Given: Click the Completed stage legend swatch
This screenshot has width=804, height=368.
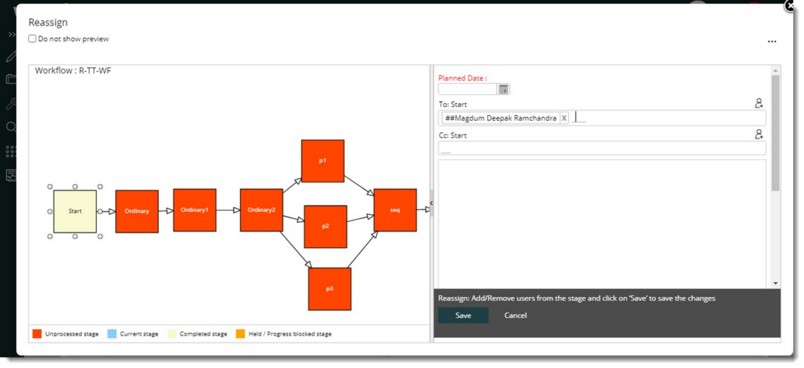Looking at the screenshot, I should coord(172,334).
